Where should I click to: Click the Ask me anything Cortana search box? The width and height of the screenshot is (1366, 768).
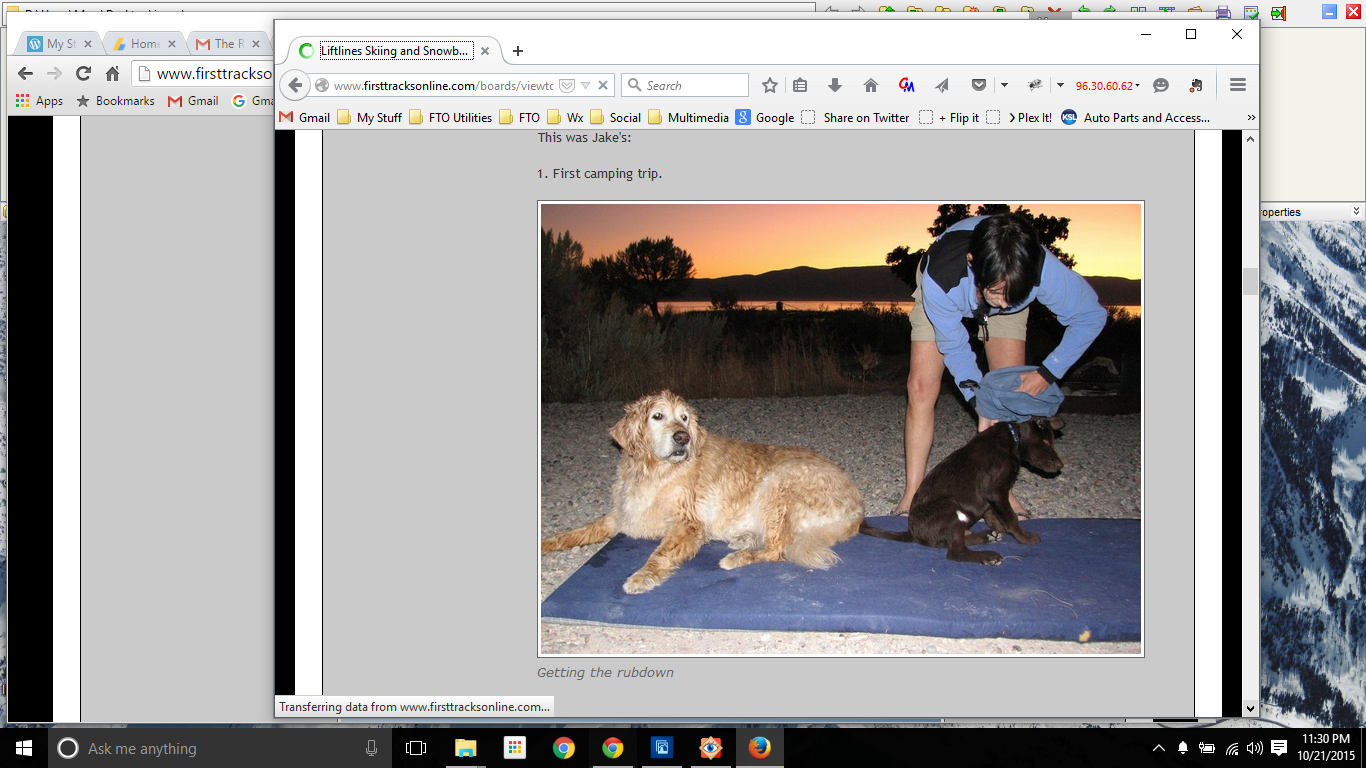[x=219, y=748]
